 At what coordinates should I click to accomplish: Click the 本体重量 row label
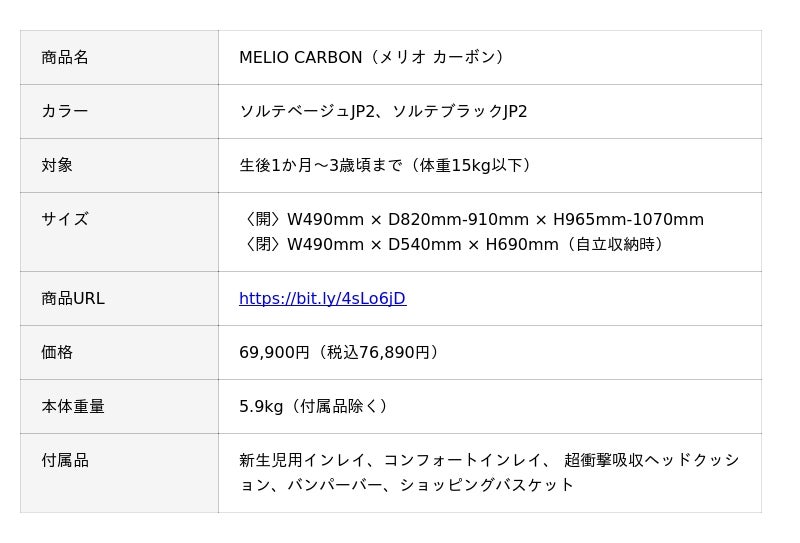tap(72, 407)
